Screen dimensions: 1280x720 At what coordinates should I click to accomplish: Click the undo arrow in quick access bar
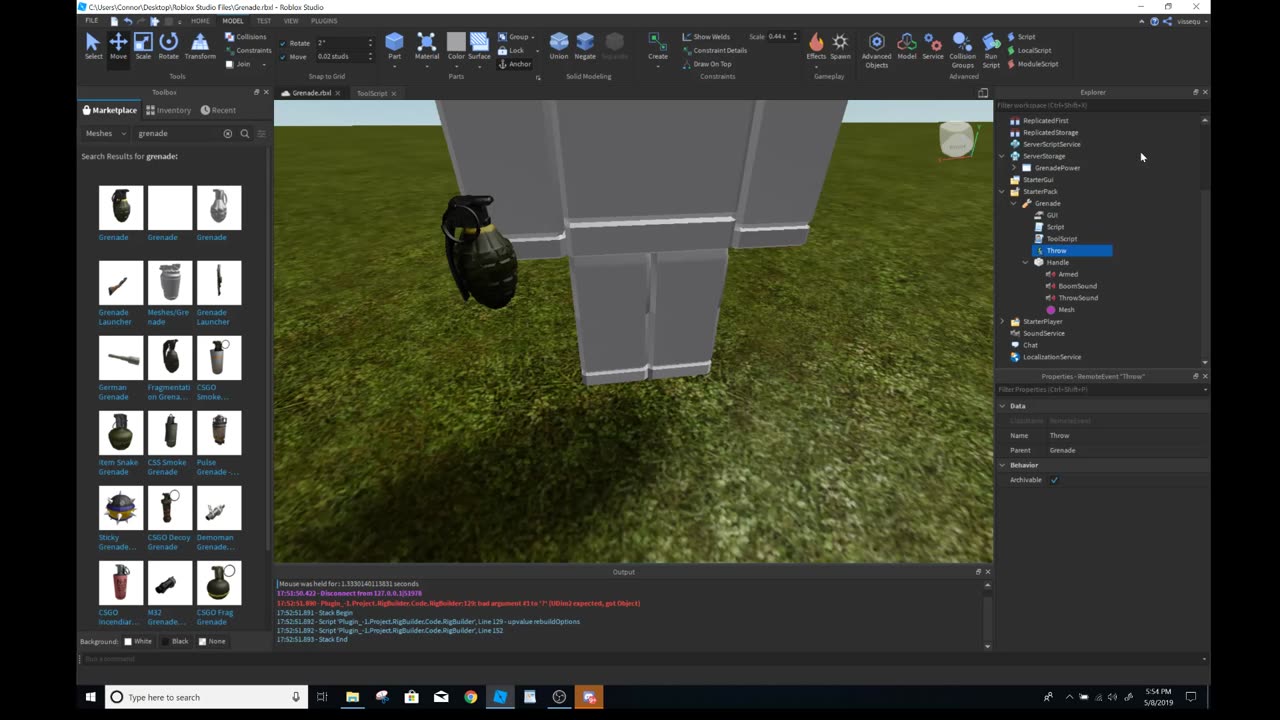tap(128, 20)
